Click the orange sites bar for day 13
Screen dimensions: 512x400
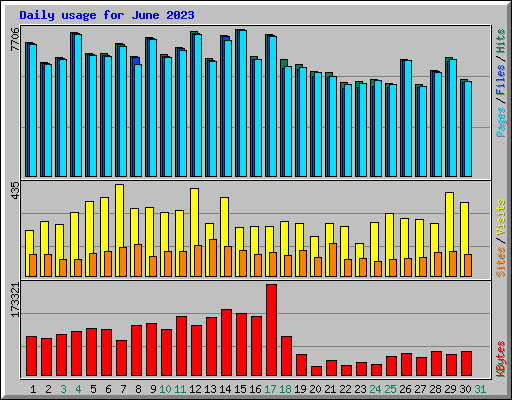(213, 258)
